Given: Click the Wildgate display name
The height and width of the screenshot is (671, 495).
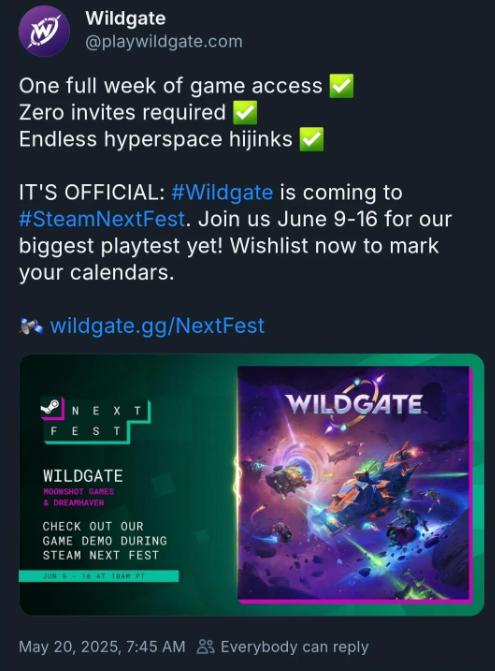Looking at the screenshot, I should click(x=125, y=18).
